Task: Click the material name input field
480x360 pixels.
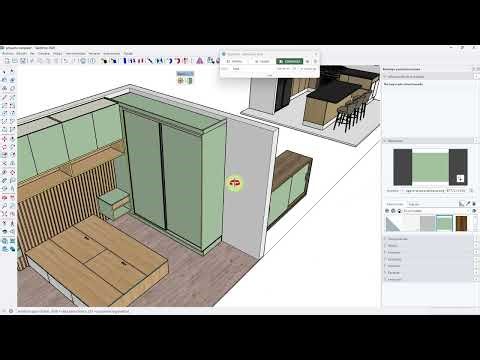Action: coord(435,191)
